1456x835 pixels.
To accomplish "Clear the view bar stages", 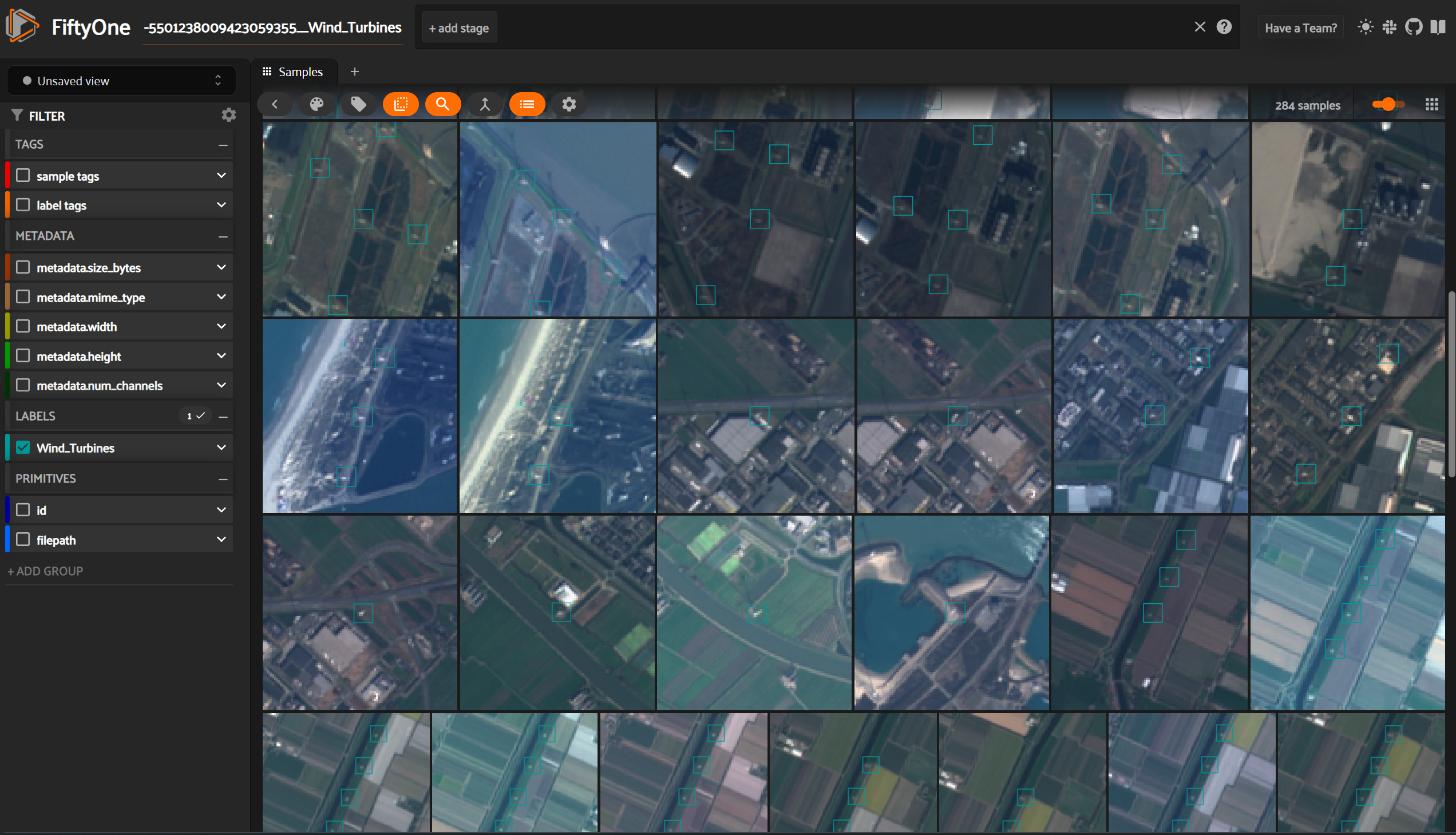I will pos(1199,27).
